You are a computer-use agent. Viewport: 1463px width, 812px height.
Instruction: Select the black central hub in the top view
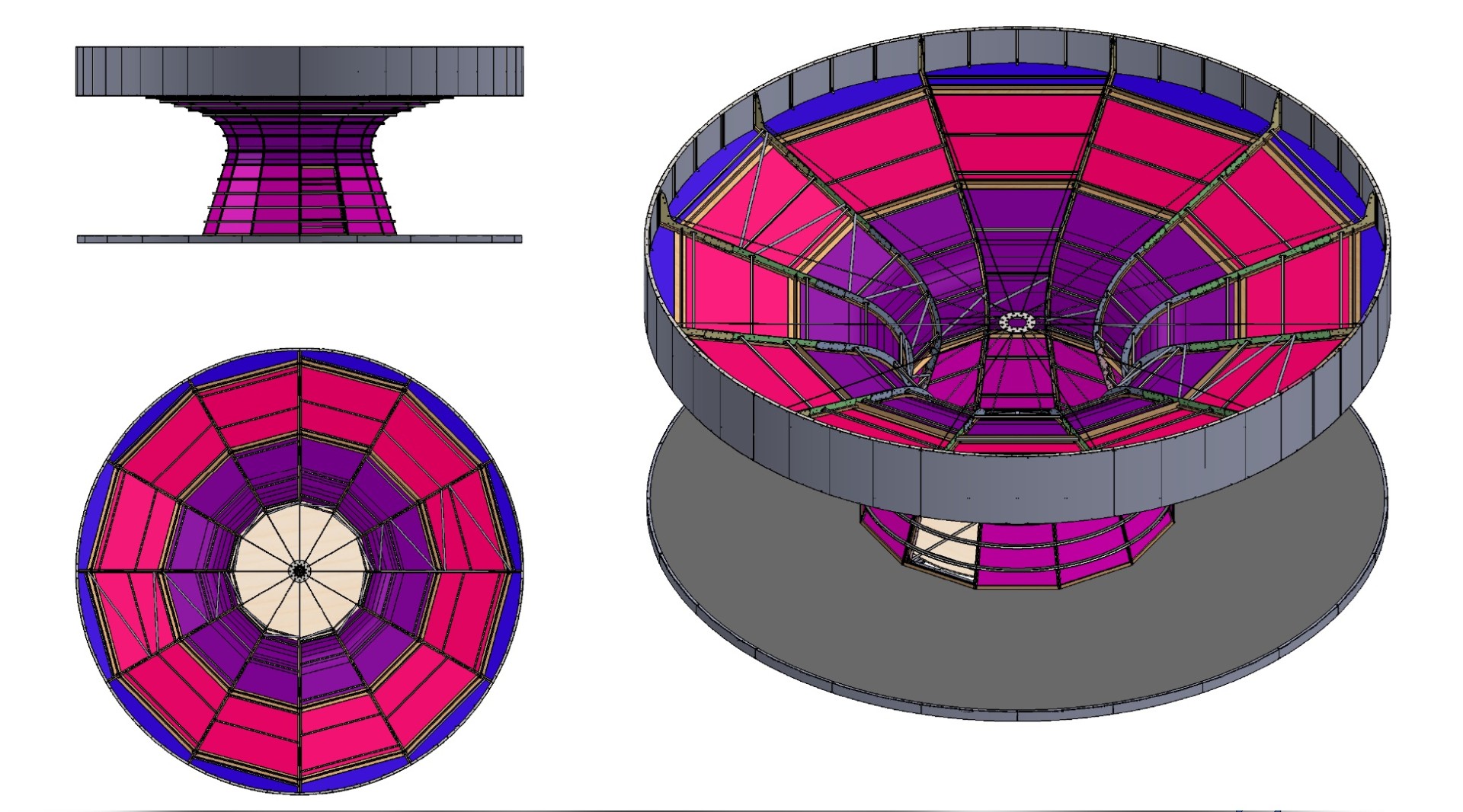click(299, 570)
